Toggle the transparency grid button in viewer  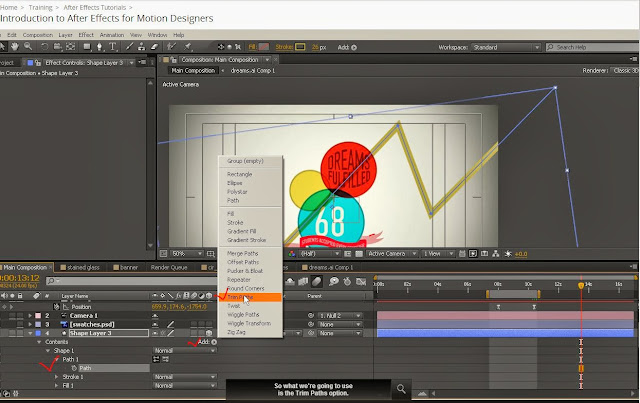359,254
